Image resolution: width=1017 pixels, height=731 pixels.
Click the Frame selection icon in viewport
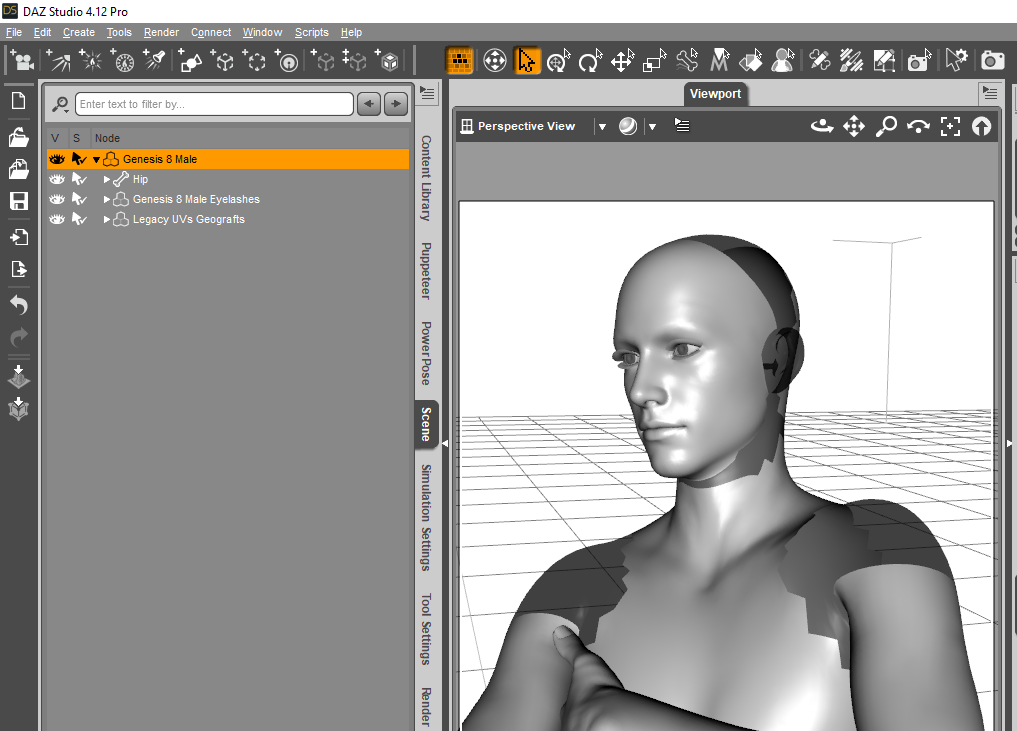950,126
